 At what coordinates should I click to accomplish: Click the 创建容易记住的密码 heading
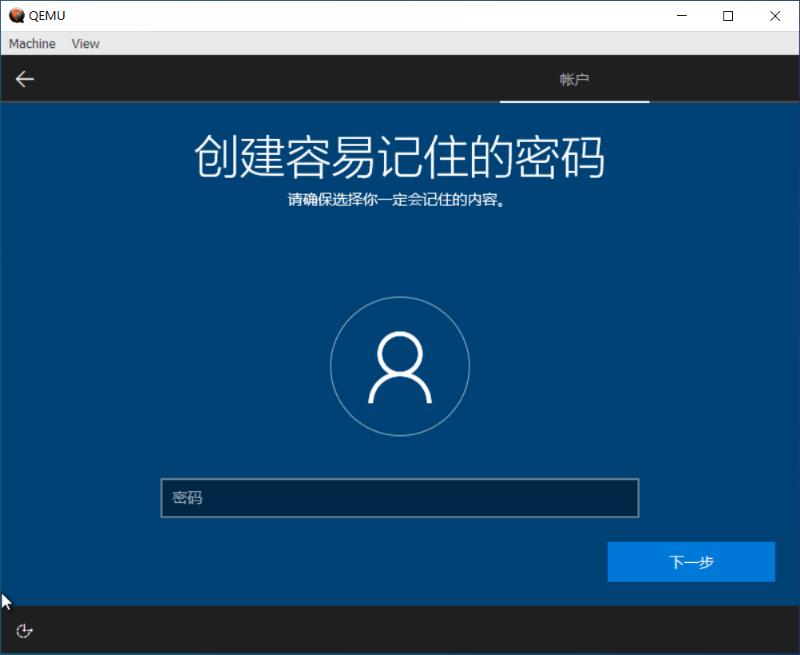tap(400, 155)
